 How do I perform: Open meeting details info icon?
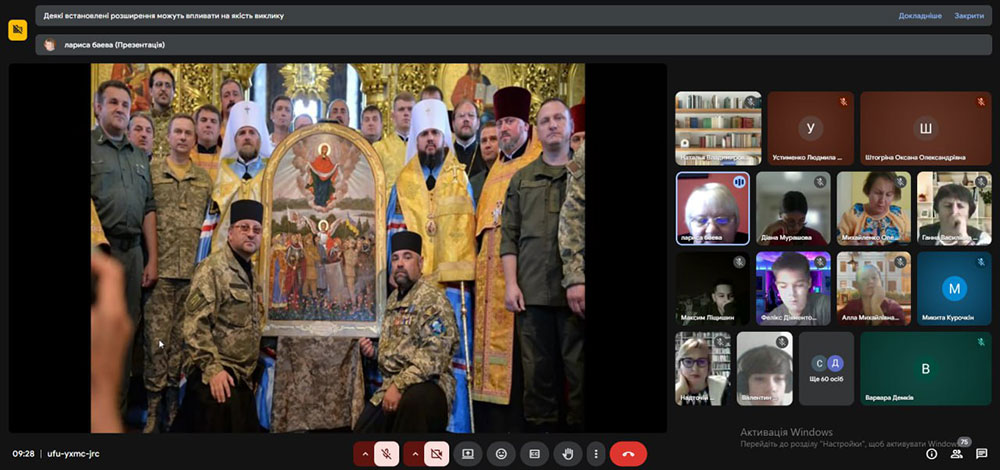click(x=931, y=454)
